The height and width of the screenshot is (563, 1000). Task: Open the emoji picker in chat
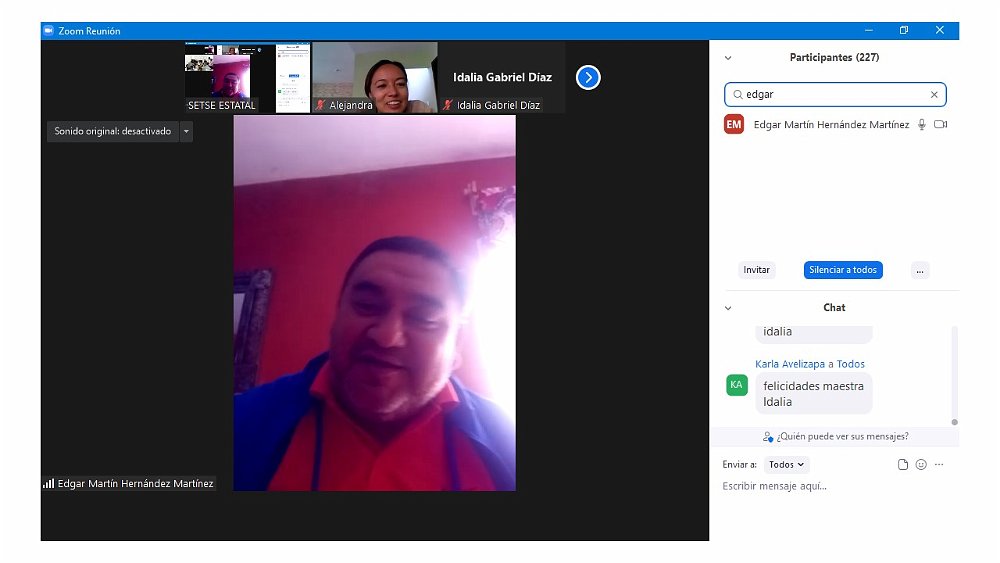coord(921,465)
